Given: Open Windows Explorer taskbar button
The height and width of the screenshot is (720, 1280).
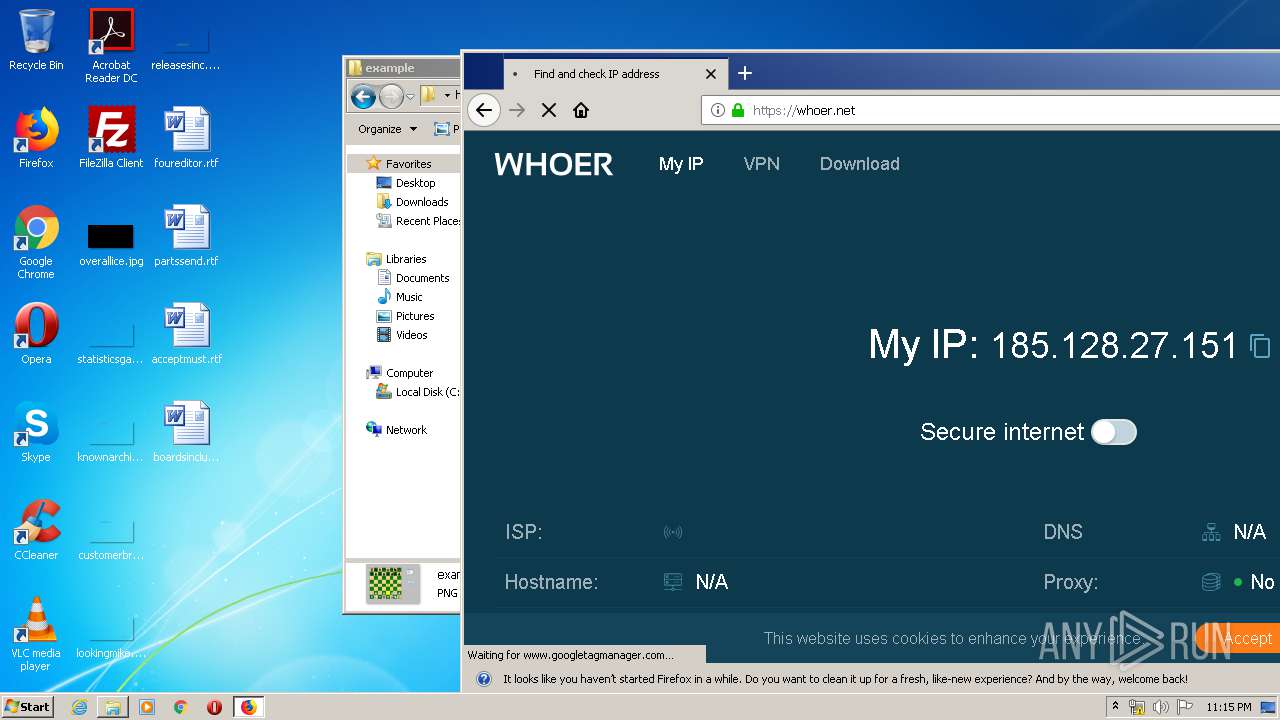Looking at the screenshot, I should click(113, 707).
